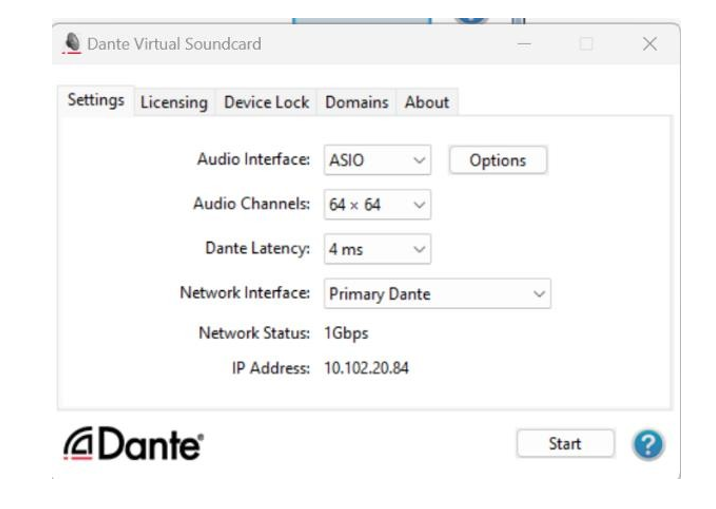Click the 1Gbps network status value
The height and width of the screenshot is (509, 716).
click(x=346, y=333)
